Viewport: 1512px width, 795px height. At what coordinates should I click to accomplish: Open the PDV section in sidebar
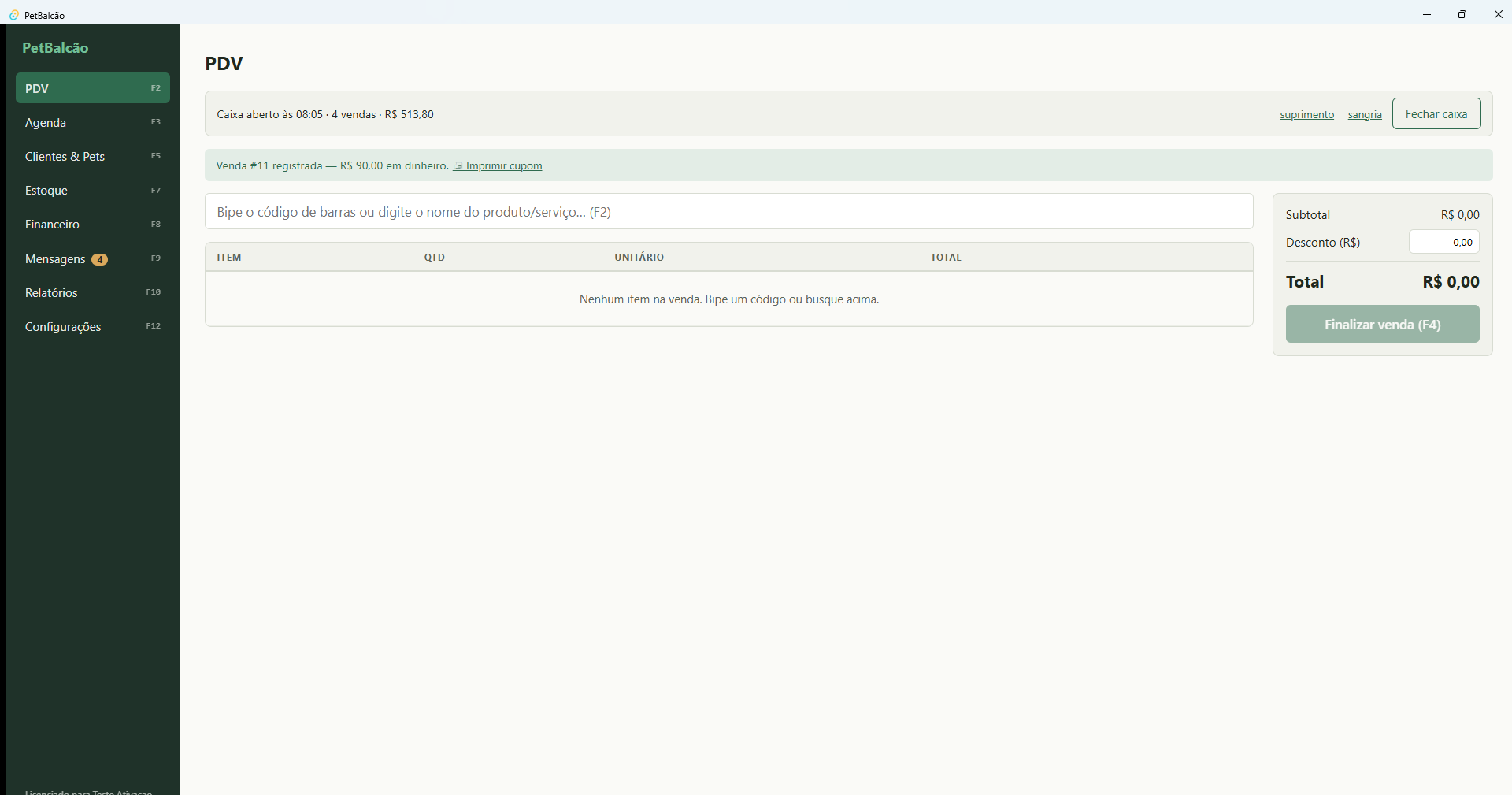(x=93, y=88)
